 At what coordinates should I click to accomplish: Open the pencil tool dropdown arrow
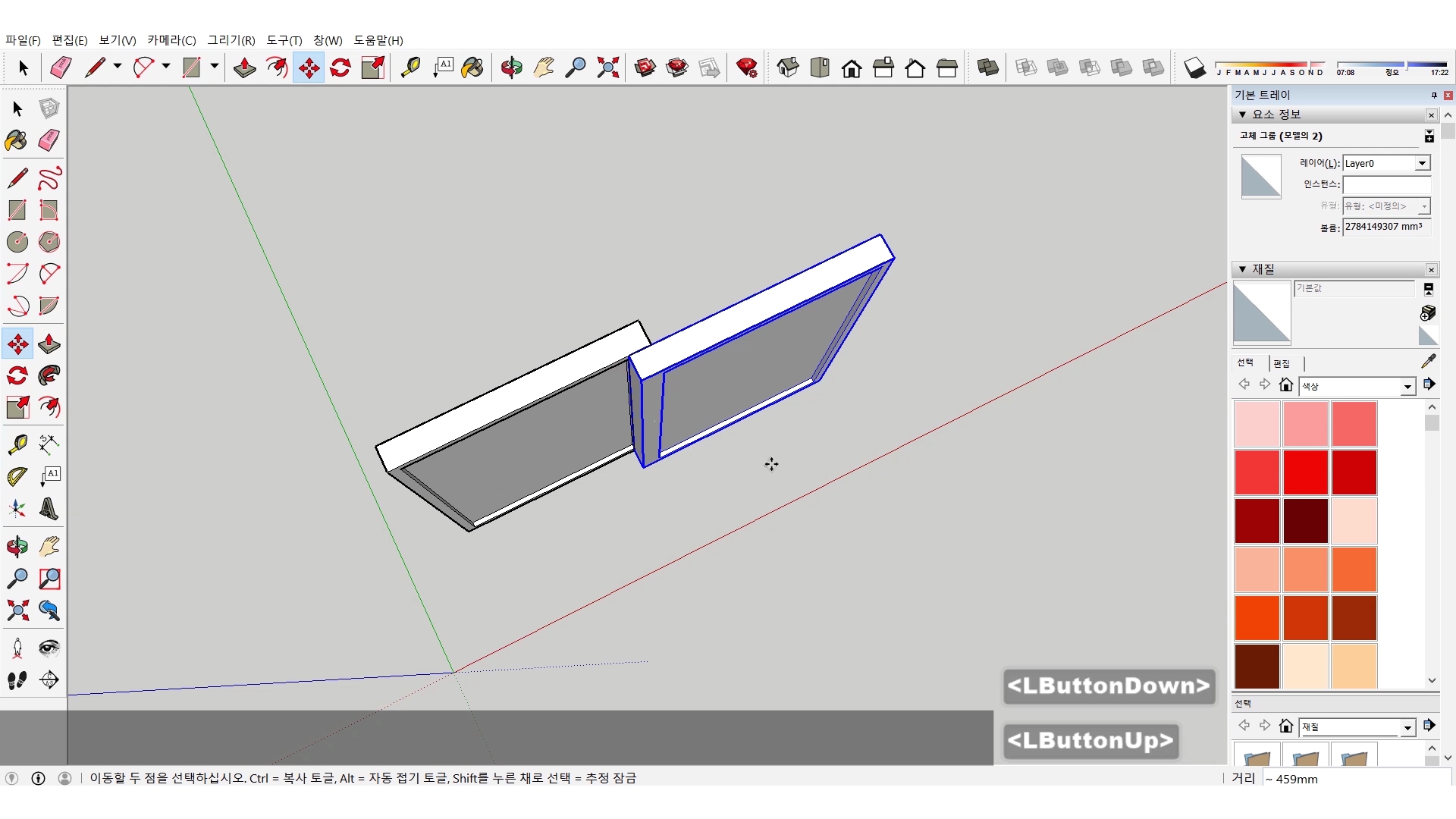[x=118, y=67]
